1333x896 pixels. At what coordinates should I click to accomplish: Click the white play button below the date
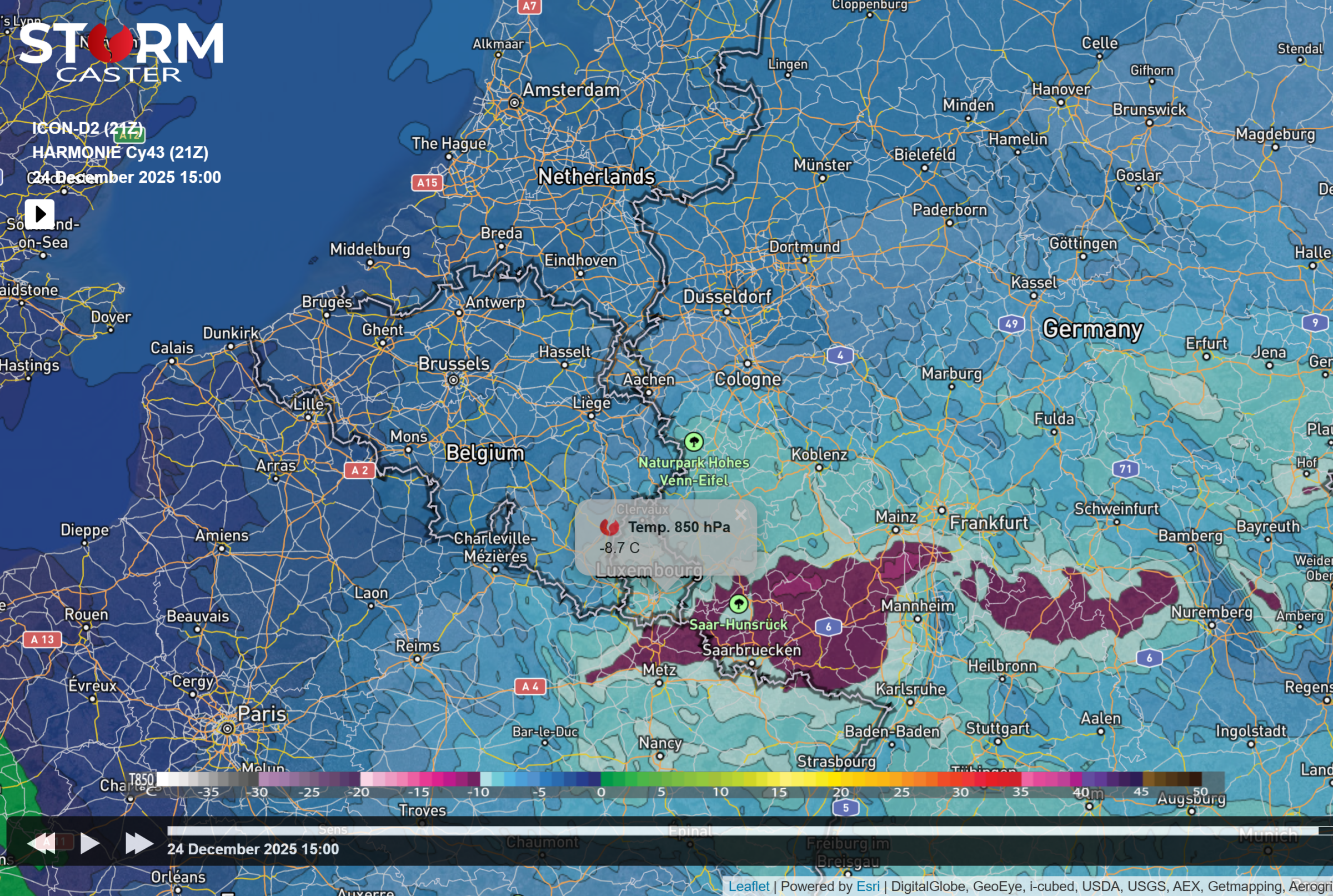39,214
